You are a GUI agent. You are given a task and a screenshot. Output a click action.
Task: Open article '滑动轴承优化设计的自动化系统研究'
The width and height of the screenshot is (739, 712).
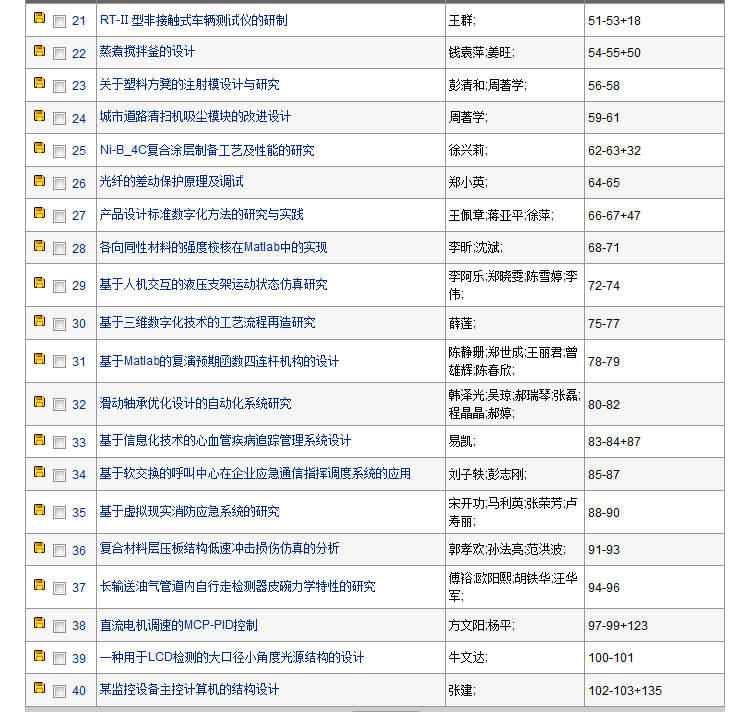pos(195,403)
